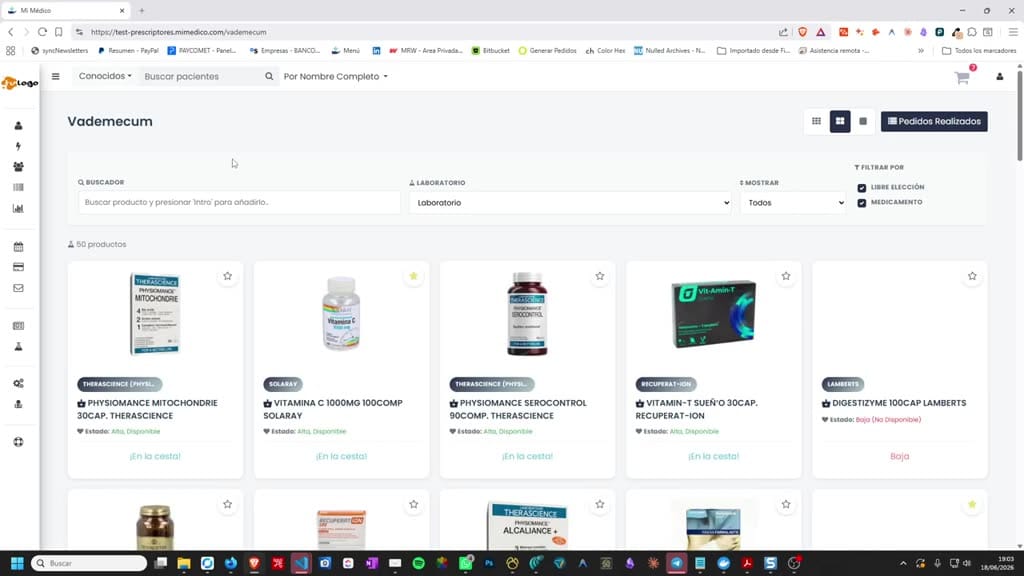The height and width of the screenshot is (576, 1024).
Task: Open Generar Pedidos bookmark
Action: [x=547, y=50]
